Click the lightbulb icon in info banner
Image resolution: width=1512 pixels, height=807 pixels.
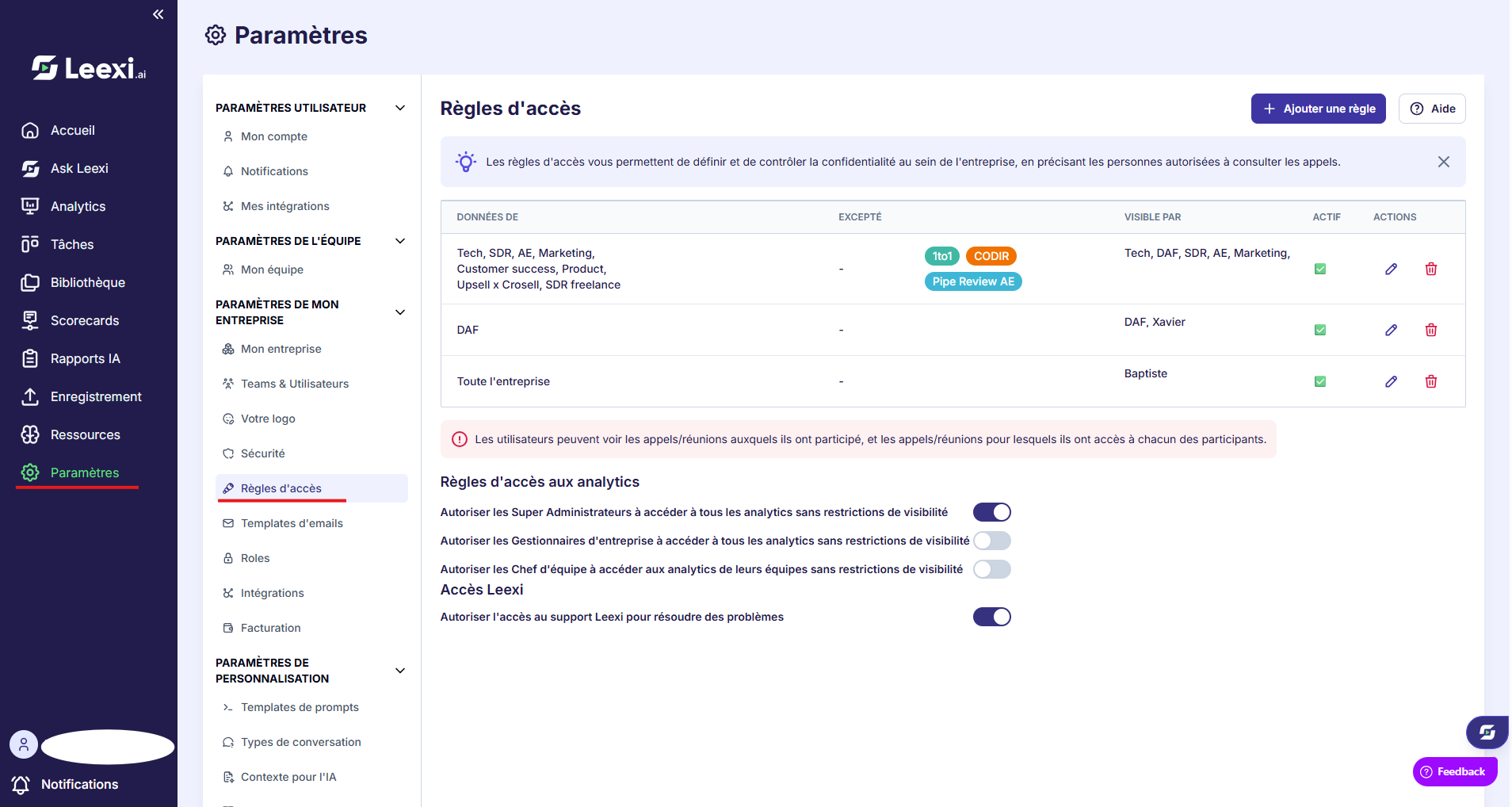point(466,162)
